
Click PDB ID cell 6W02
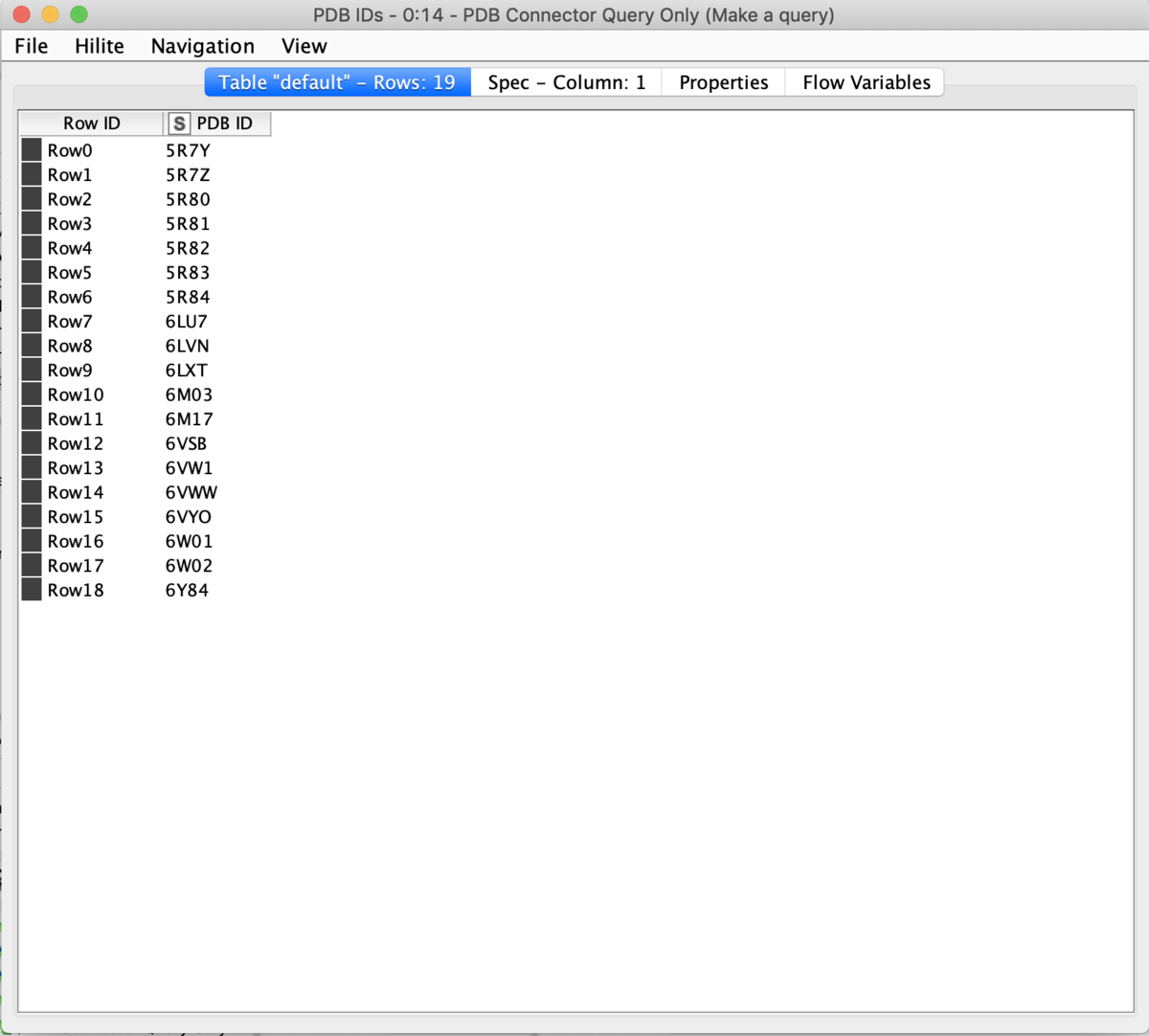click(189, 566)
